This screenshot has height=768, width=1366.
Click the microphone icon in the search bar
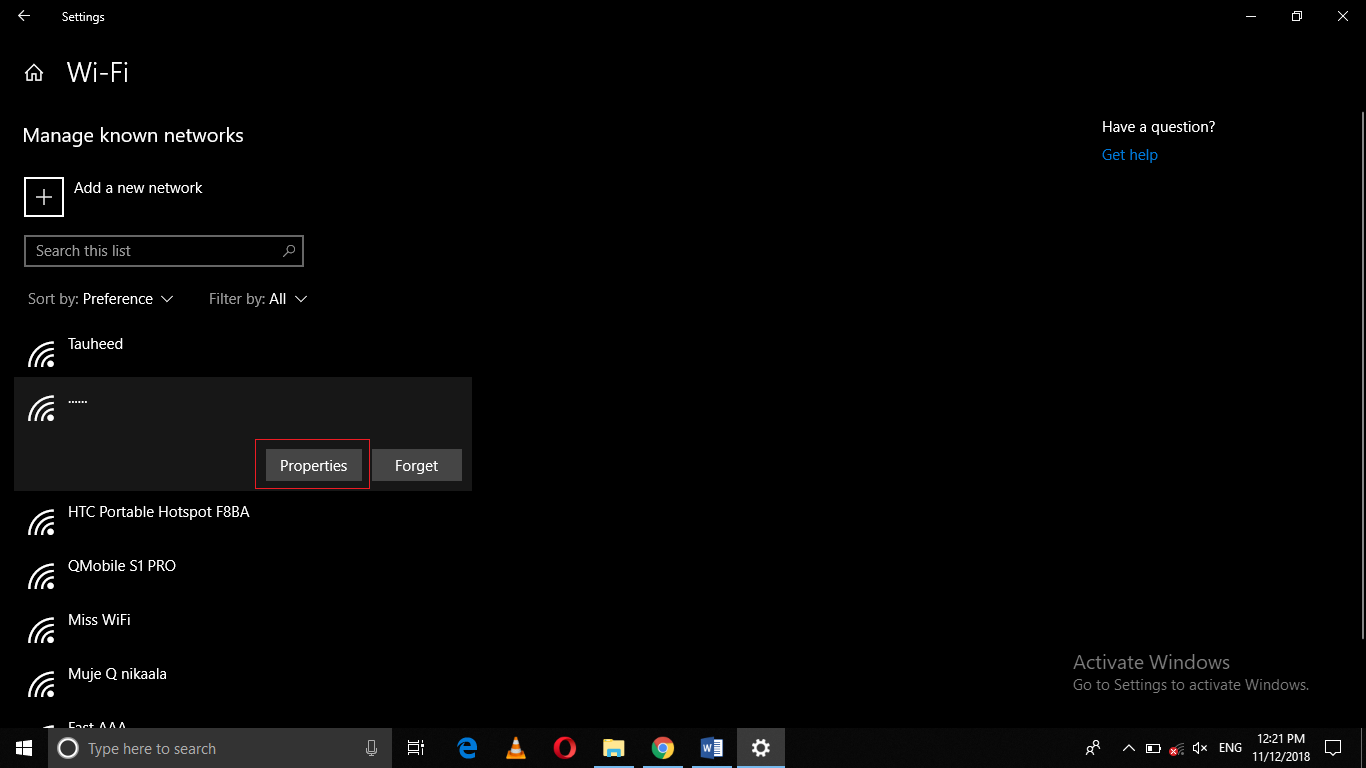pos(371,748)
